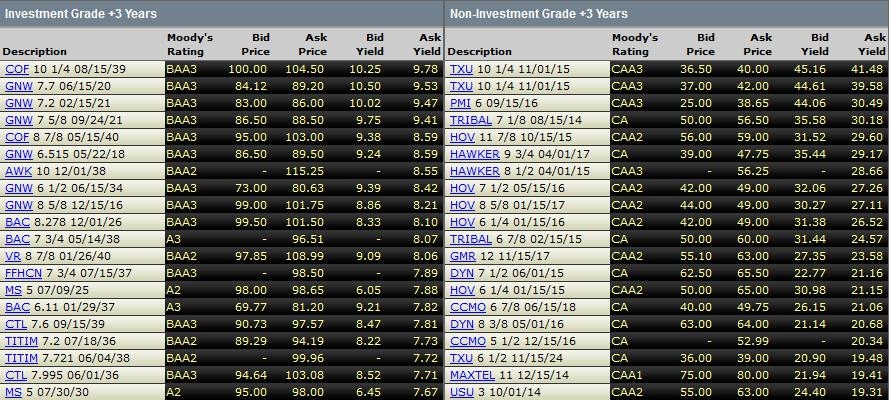The image size is (890, 400).
Task: Click Bid Price header in Investment Grade table
Action: click(255, 44)
